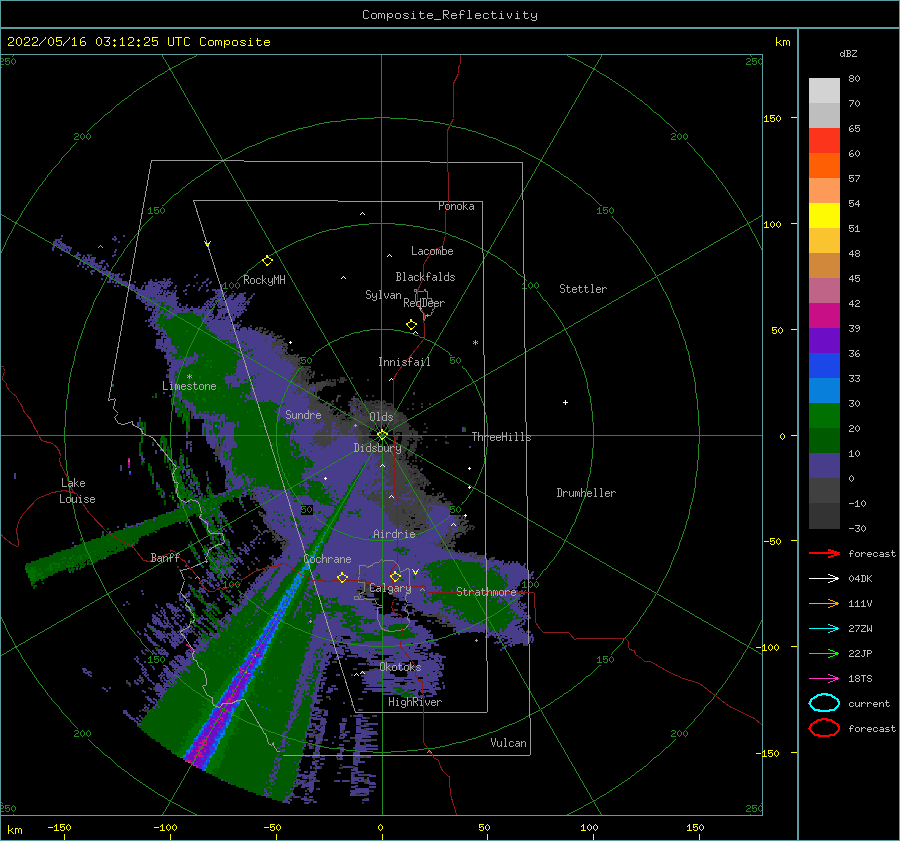Click the km unit label at bottom left
This screenshot has height=841, width=900.
point(14,830)
